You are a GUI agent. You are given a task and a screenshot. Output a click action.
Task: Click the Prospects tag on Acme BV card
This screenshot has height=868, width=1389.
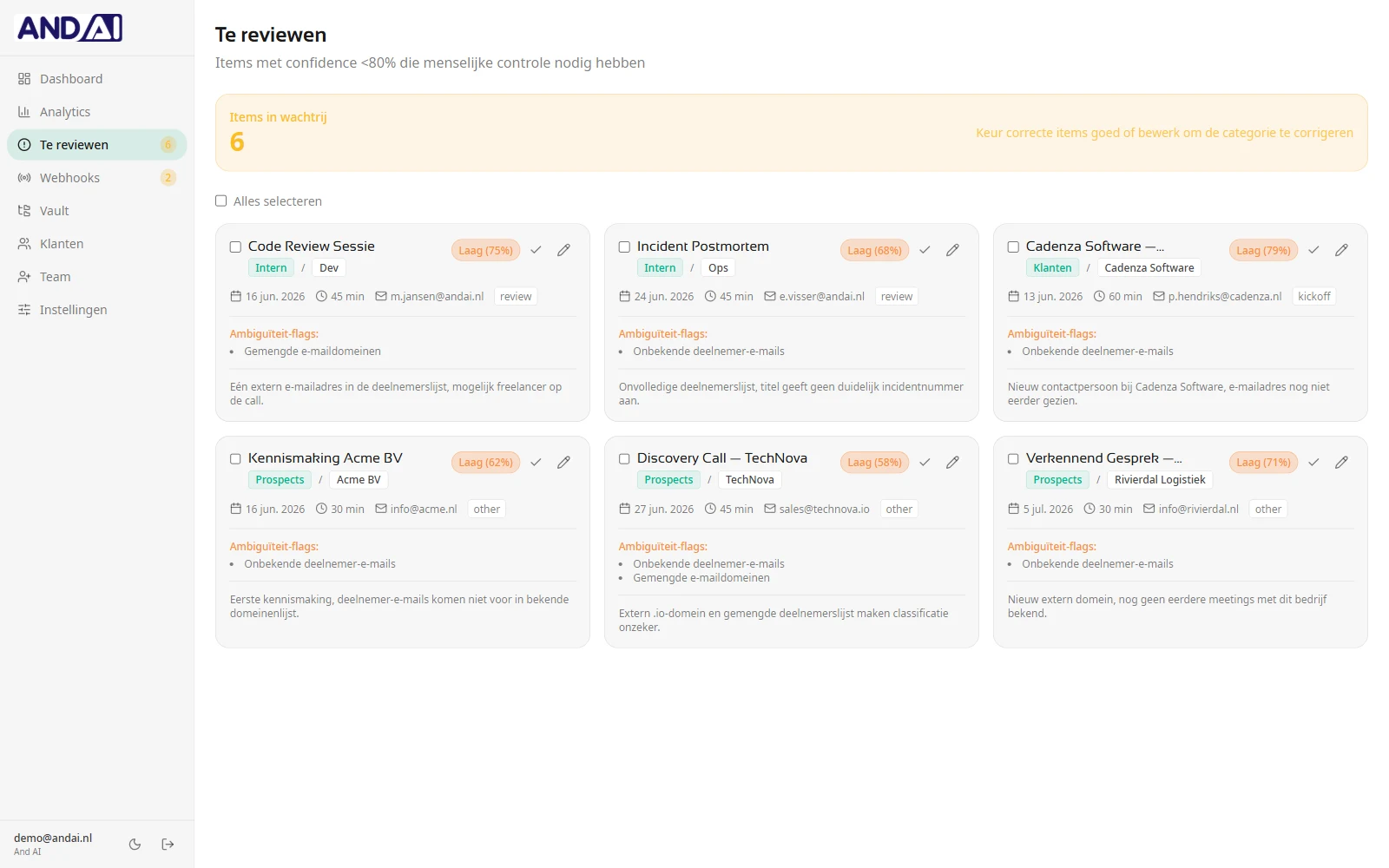click(x=280, y=480)
